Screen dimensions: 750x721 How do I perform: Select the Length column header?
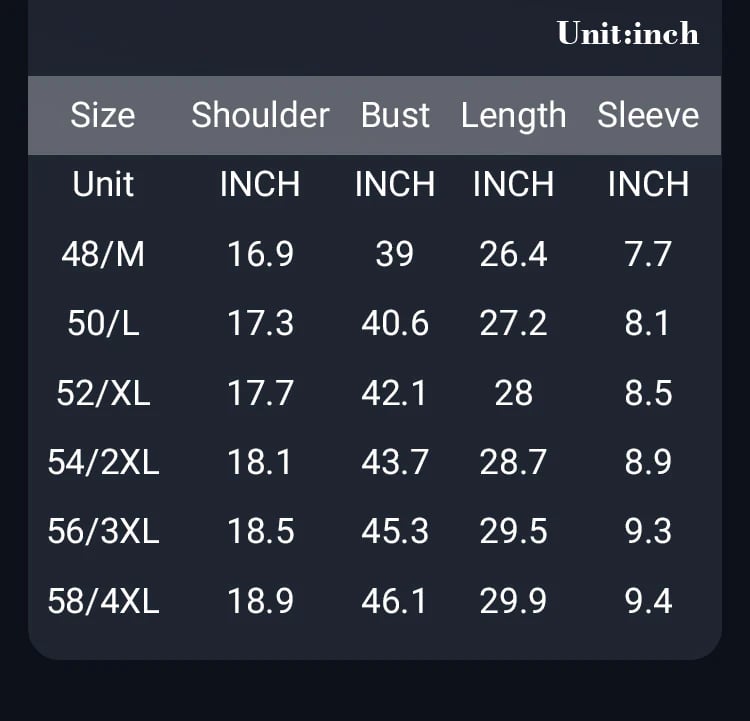[x=513, y=116]
